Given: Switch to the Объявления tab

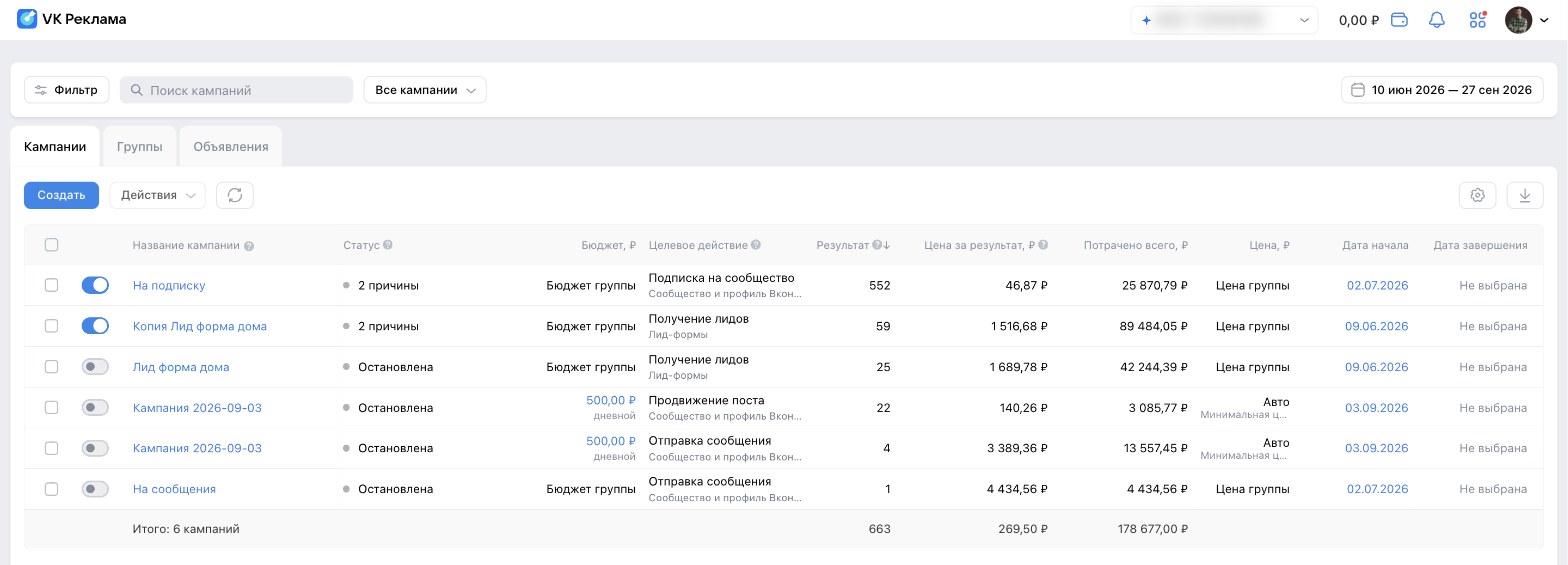Looking at the screenshot, I should pyautogui.click(x=231, y=146).
